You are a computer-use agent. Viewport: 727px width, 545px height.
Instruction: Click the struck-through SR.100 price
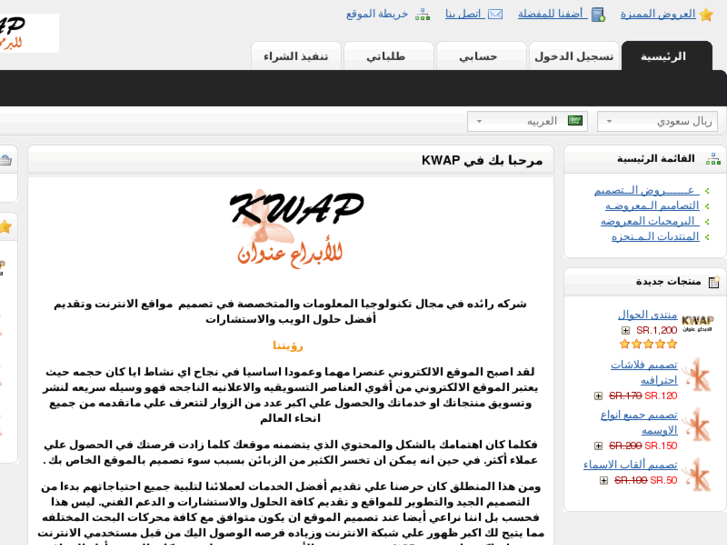click(x=631, y=480)
